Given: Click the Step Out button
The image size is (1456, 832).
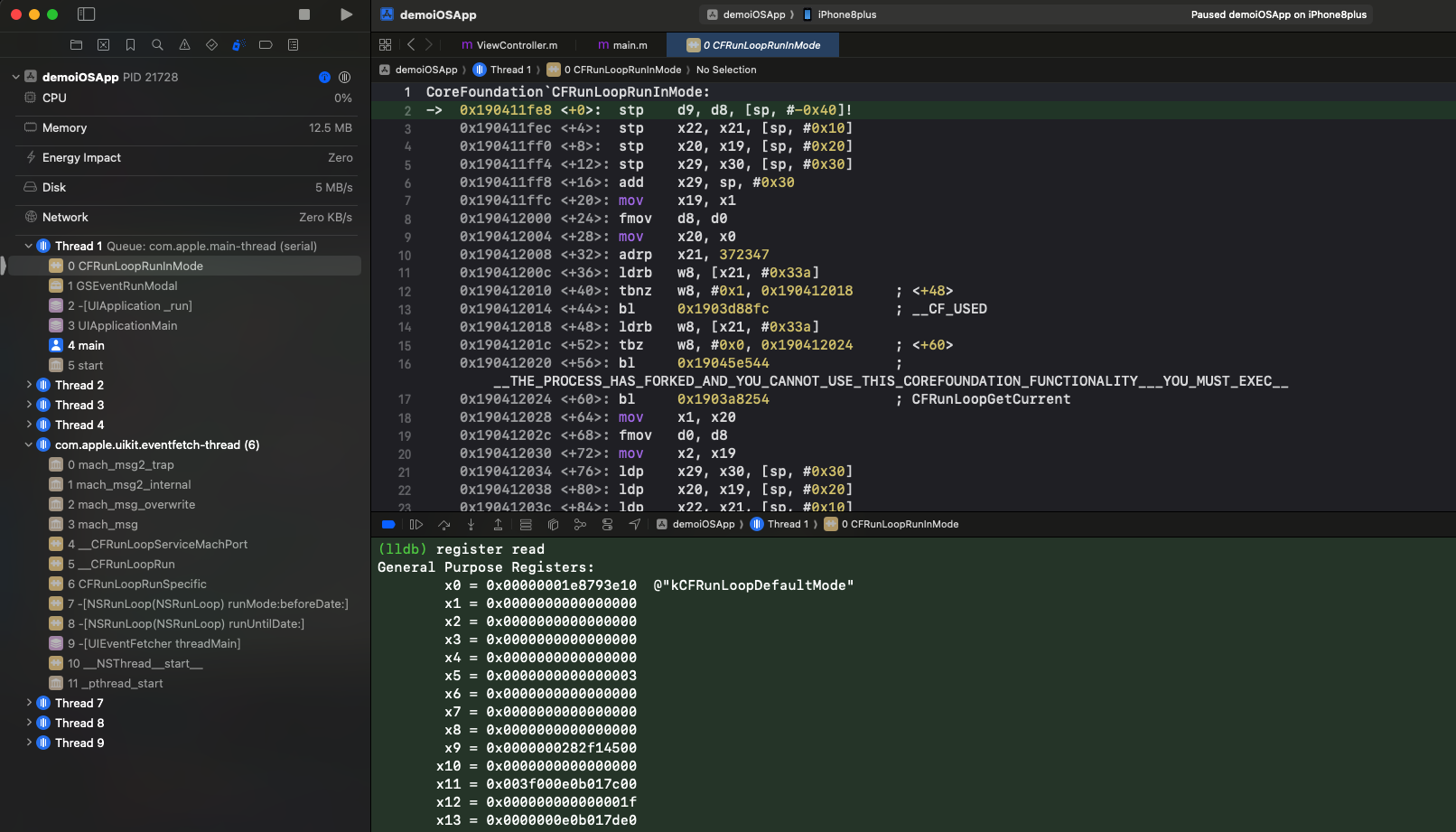Looking at the screenshot, I should point(498,524).
